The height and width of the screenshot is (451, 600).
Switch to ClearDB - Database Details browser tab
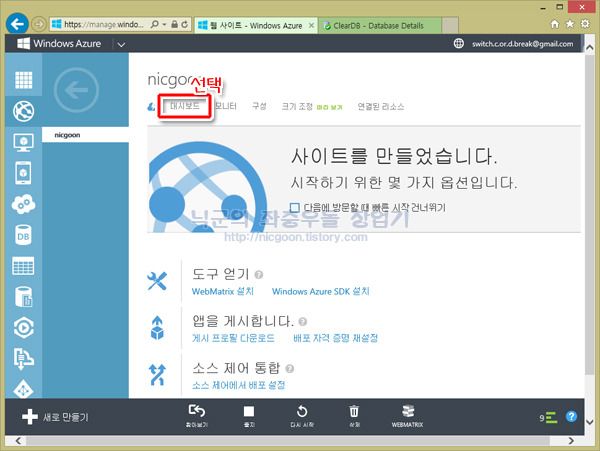pyautogui.click(x=380, y=26)
